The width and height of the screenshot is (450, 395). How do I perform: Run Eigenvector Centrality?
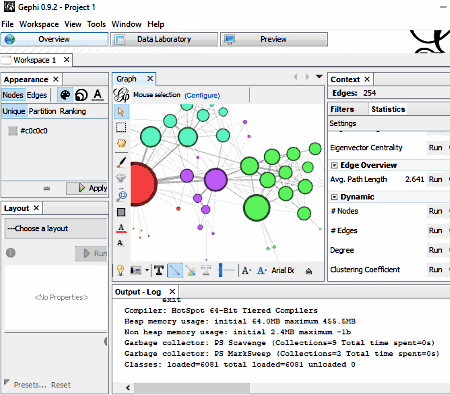click(435, 148)
